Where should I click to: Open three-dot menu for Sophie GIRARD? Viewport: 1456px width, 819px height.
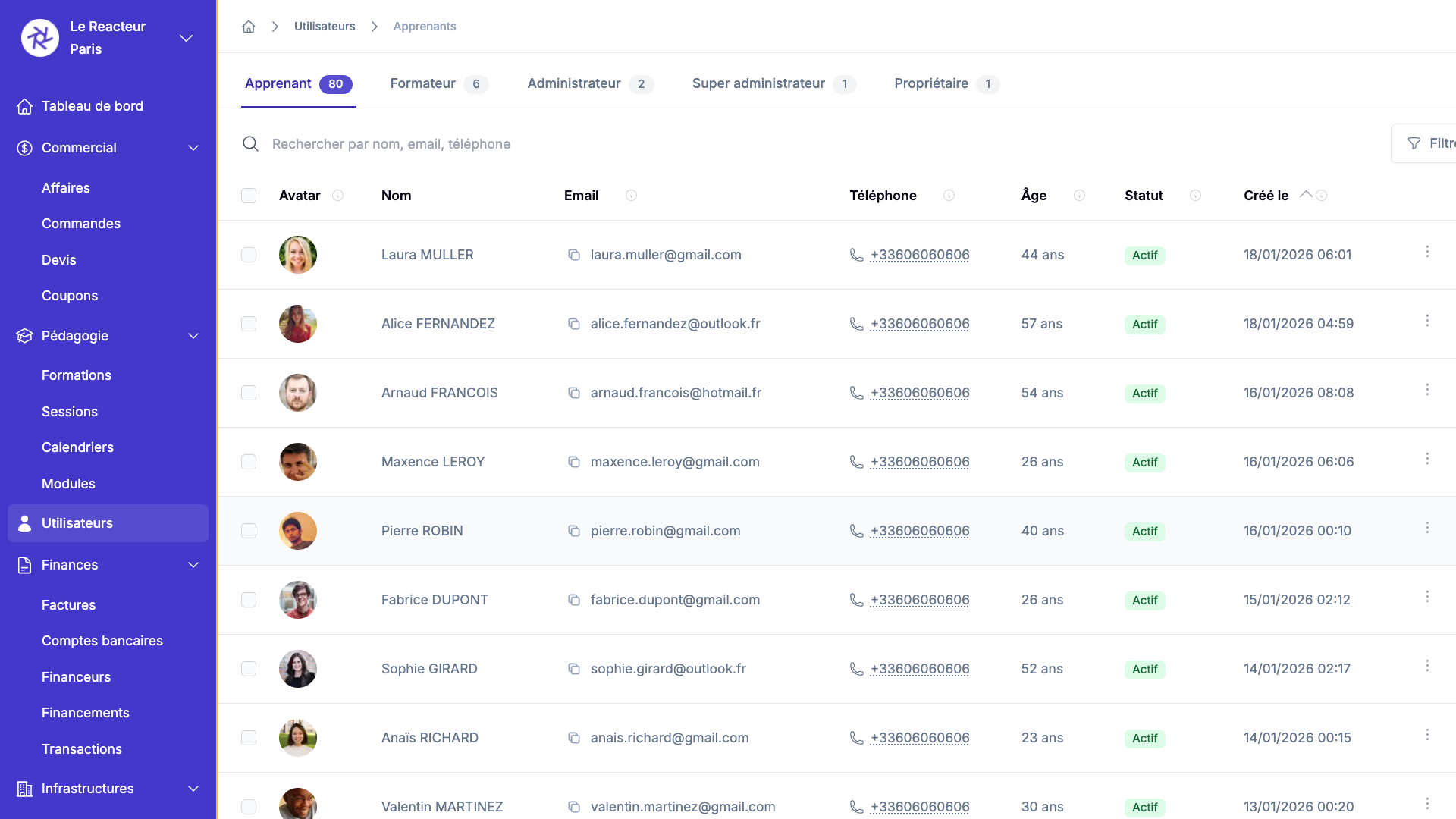[x=1427, y=666]
